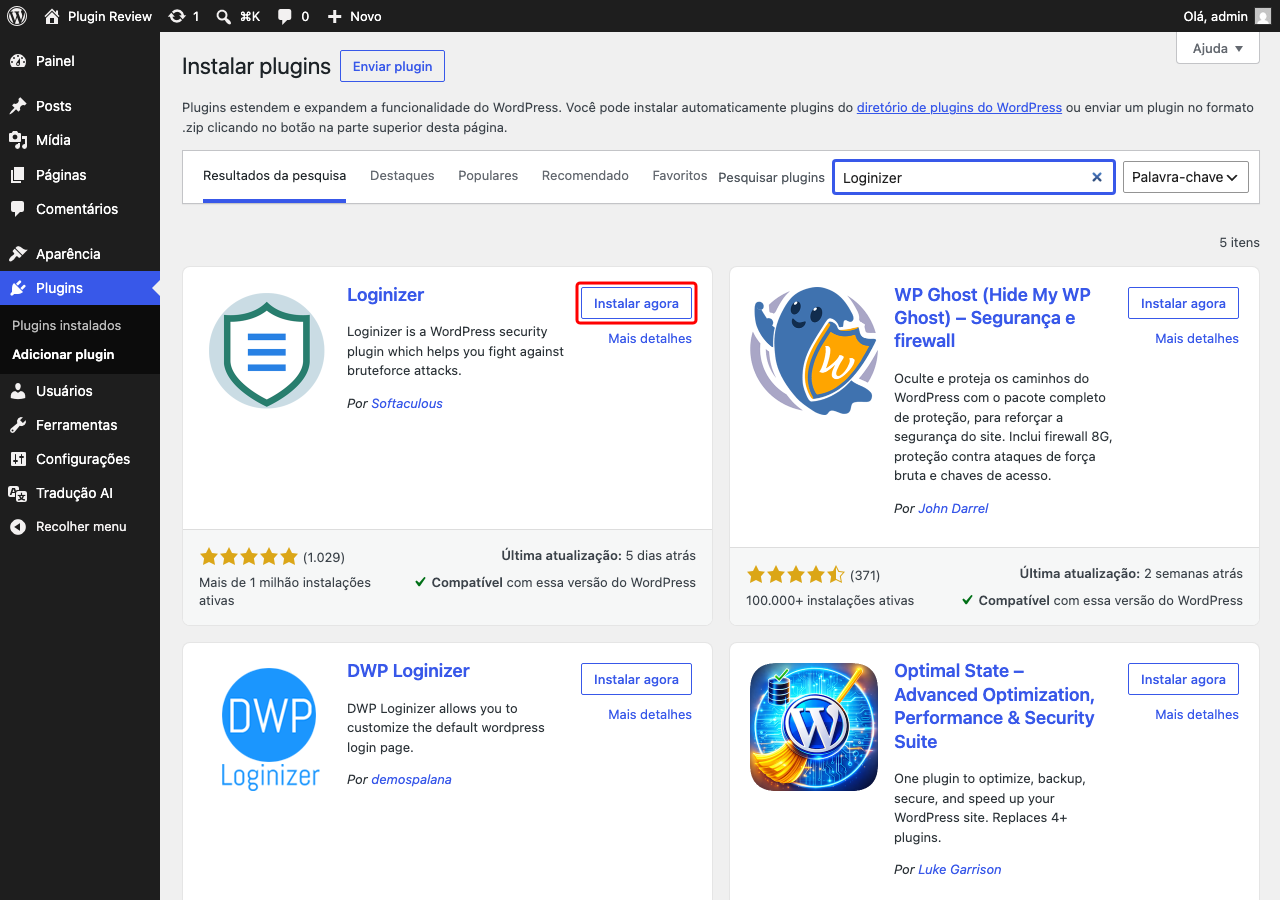
Task: Click Mais de 1 milhão instalações ativas
Action: (x=285, y=591)
